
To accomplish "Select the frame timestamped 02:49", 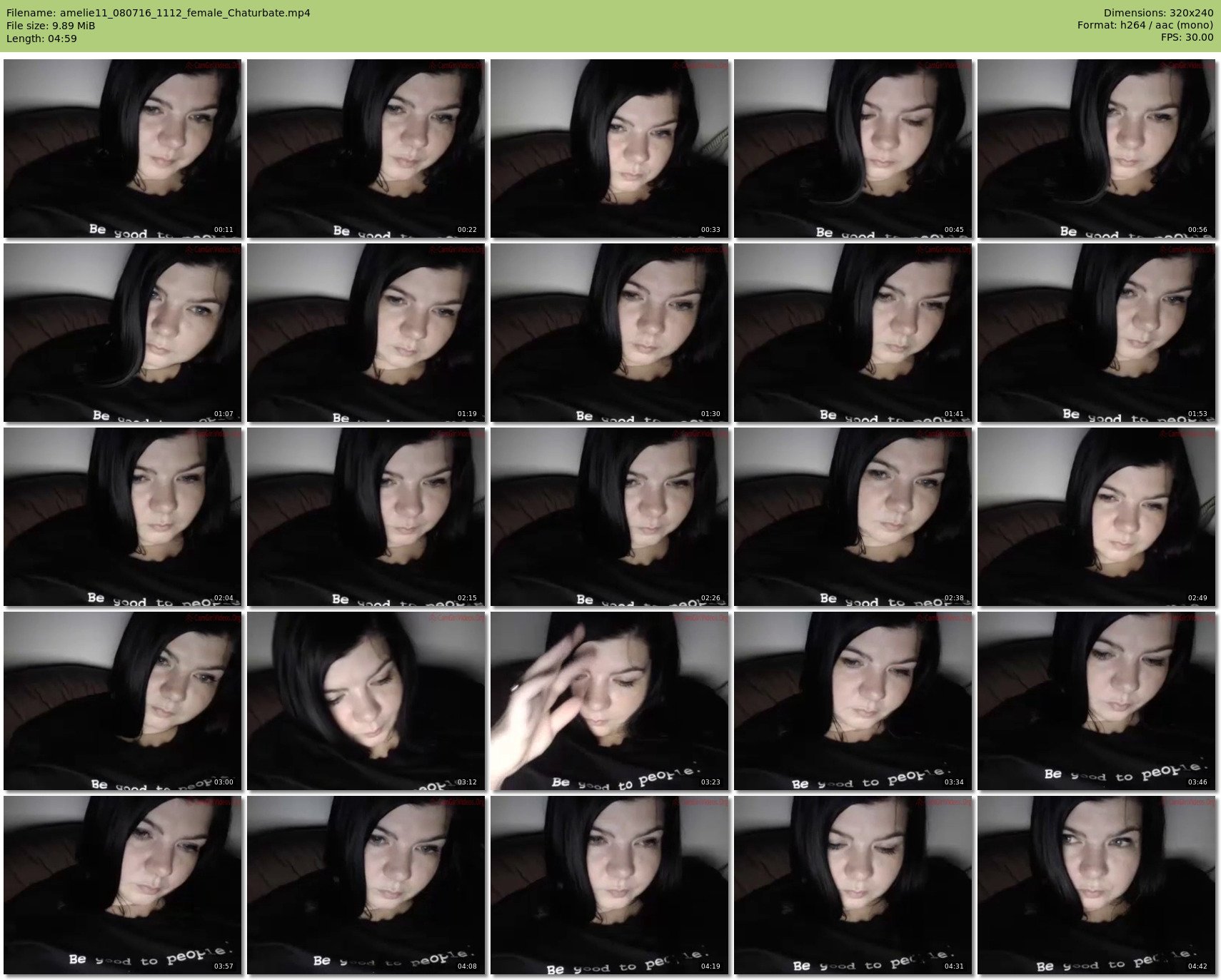I will tap(1096, 517).
